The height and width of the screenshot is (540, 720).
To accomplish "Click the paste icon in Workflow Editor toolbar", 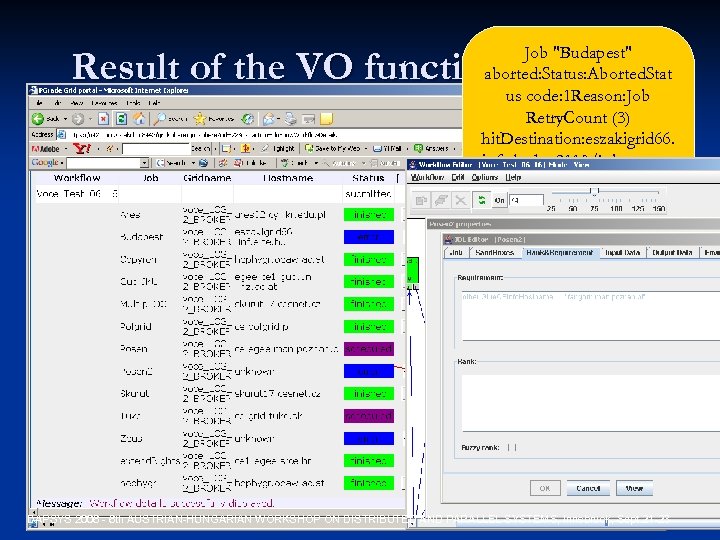I will pos(441,200).
